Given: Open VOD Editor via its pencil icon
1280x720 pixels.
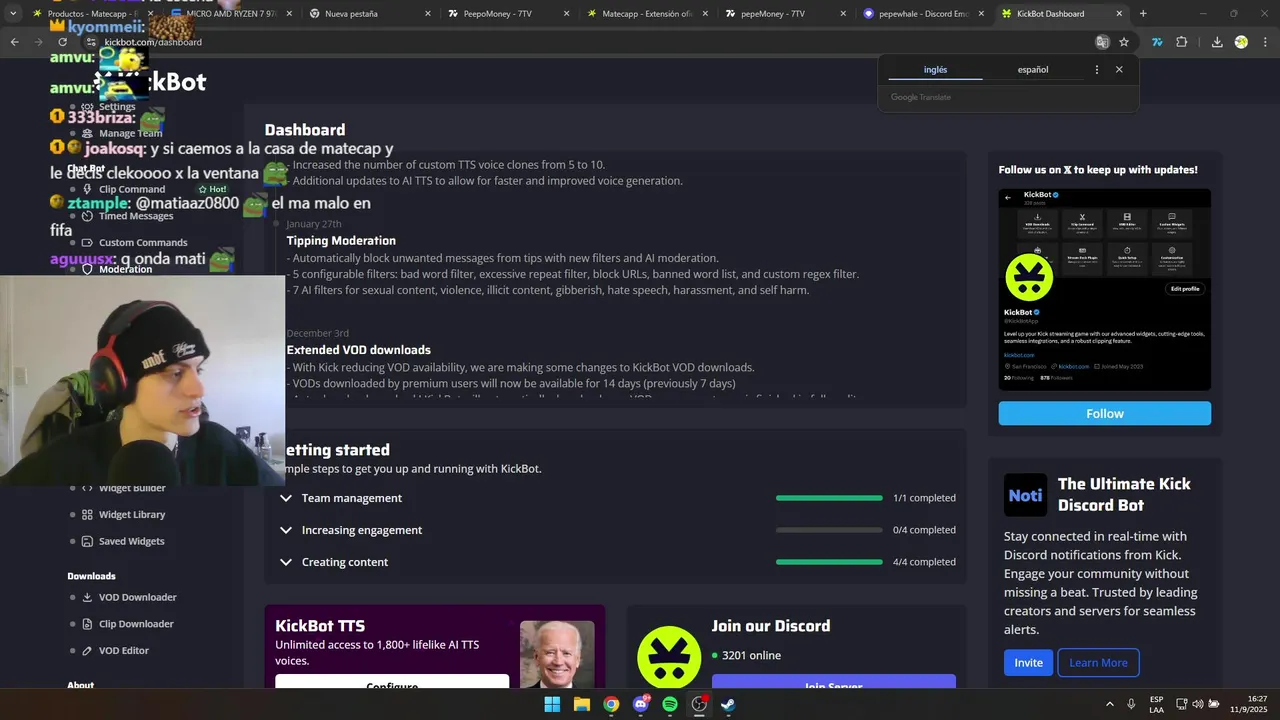Looking at the screenshot, I should [x=87, y=651].
